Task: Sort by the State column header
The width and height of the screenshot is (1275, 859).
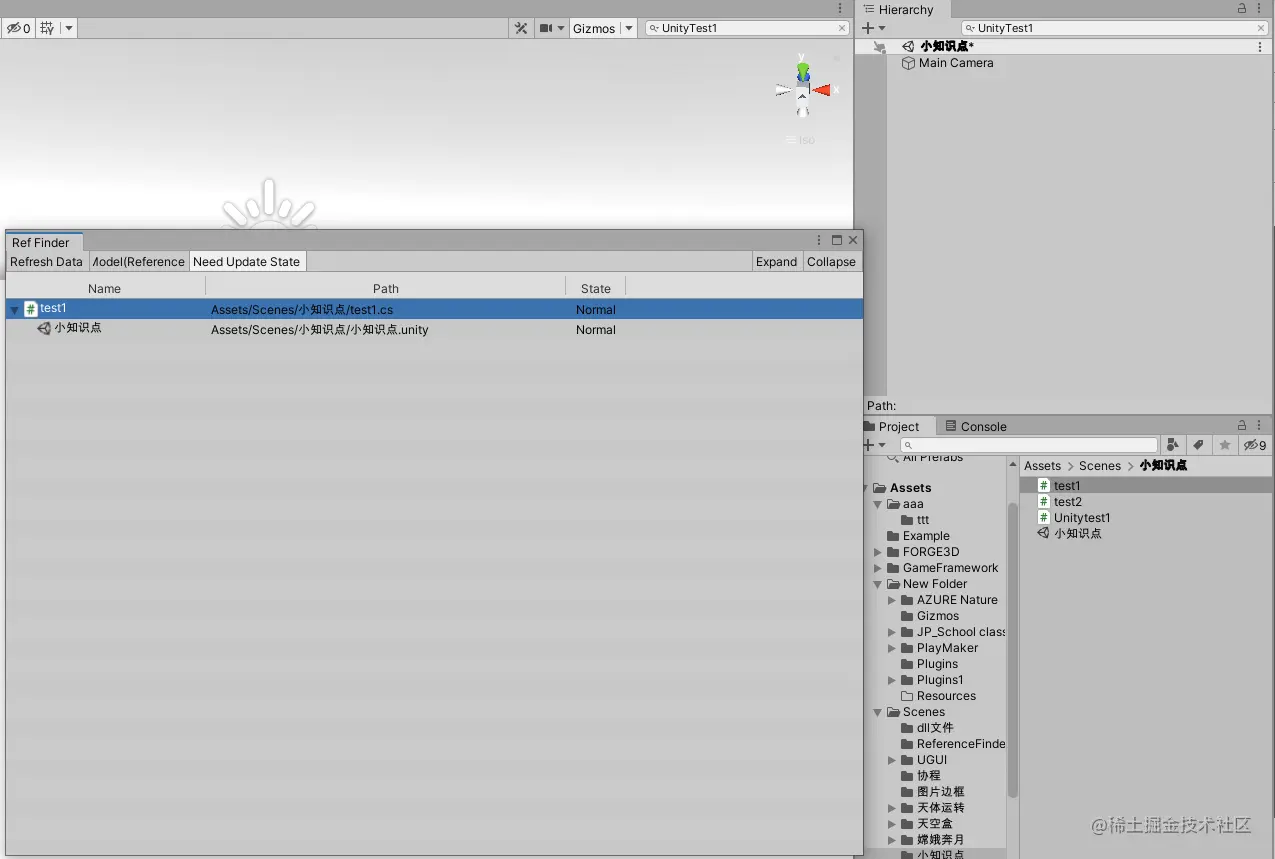Action: pyautogui.click(x=596, y=288)
